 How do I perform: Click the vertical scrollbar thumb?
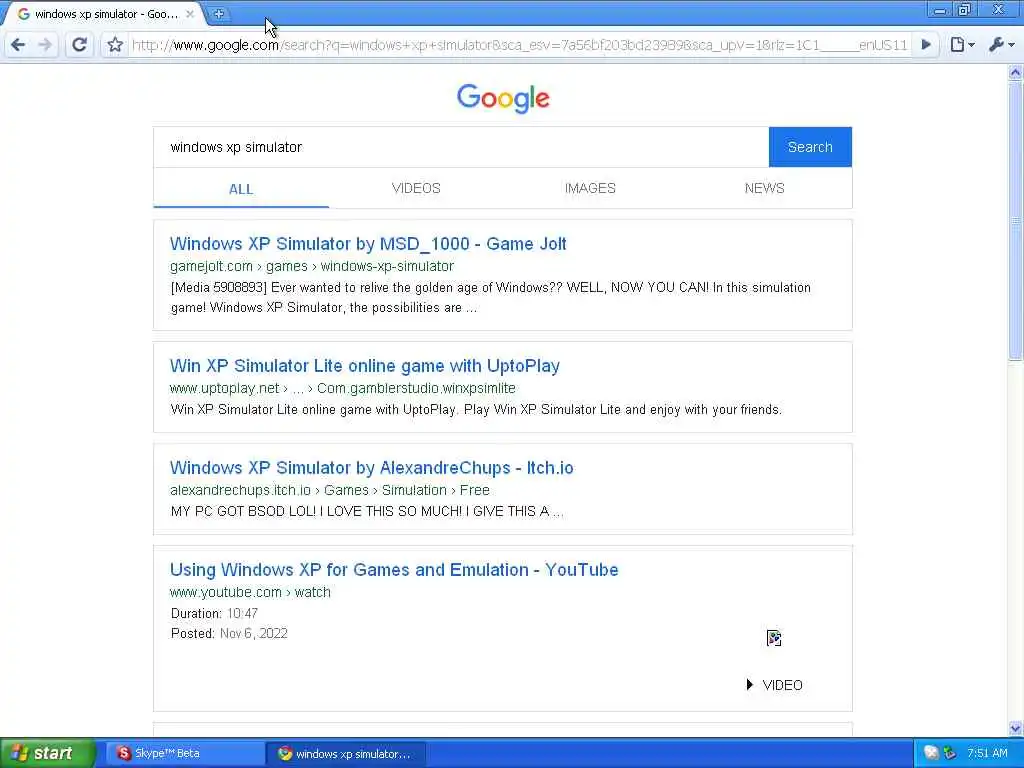click(x=1015, y=220)
